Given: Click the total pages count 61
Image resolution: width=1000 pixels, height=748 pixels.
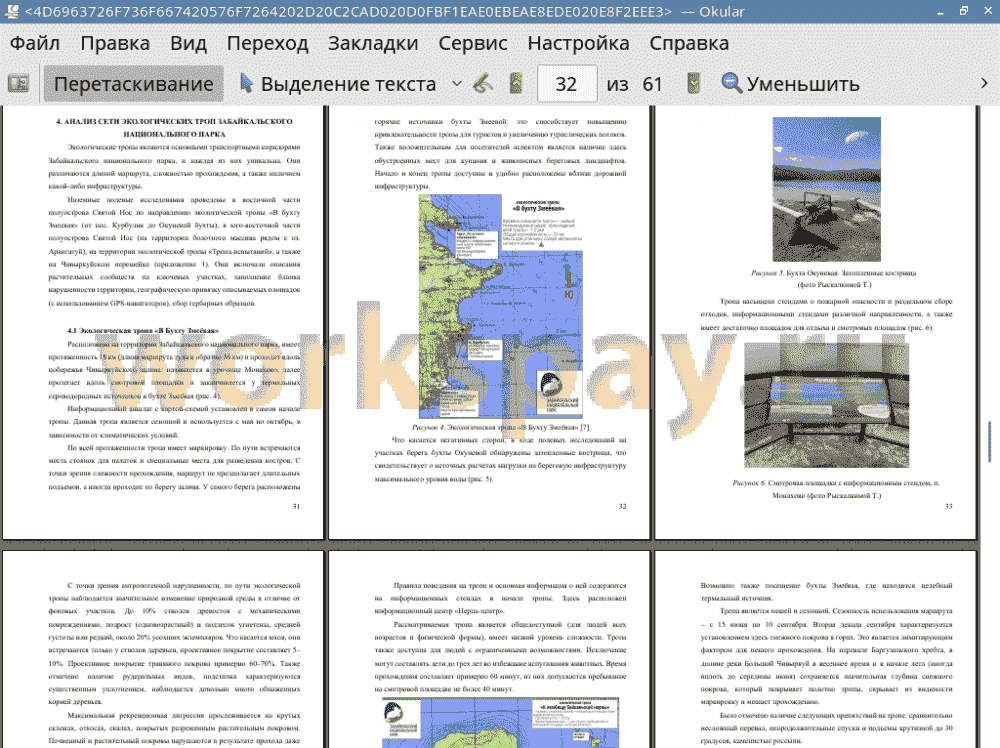Looking at the screenshot, I should [652, 84].
